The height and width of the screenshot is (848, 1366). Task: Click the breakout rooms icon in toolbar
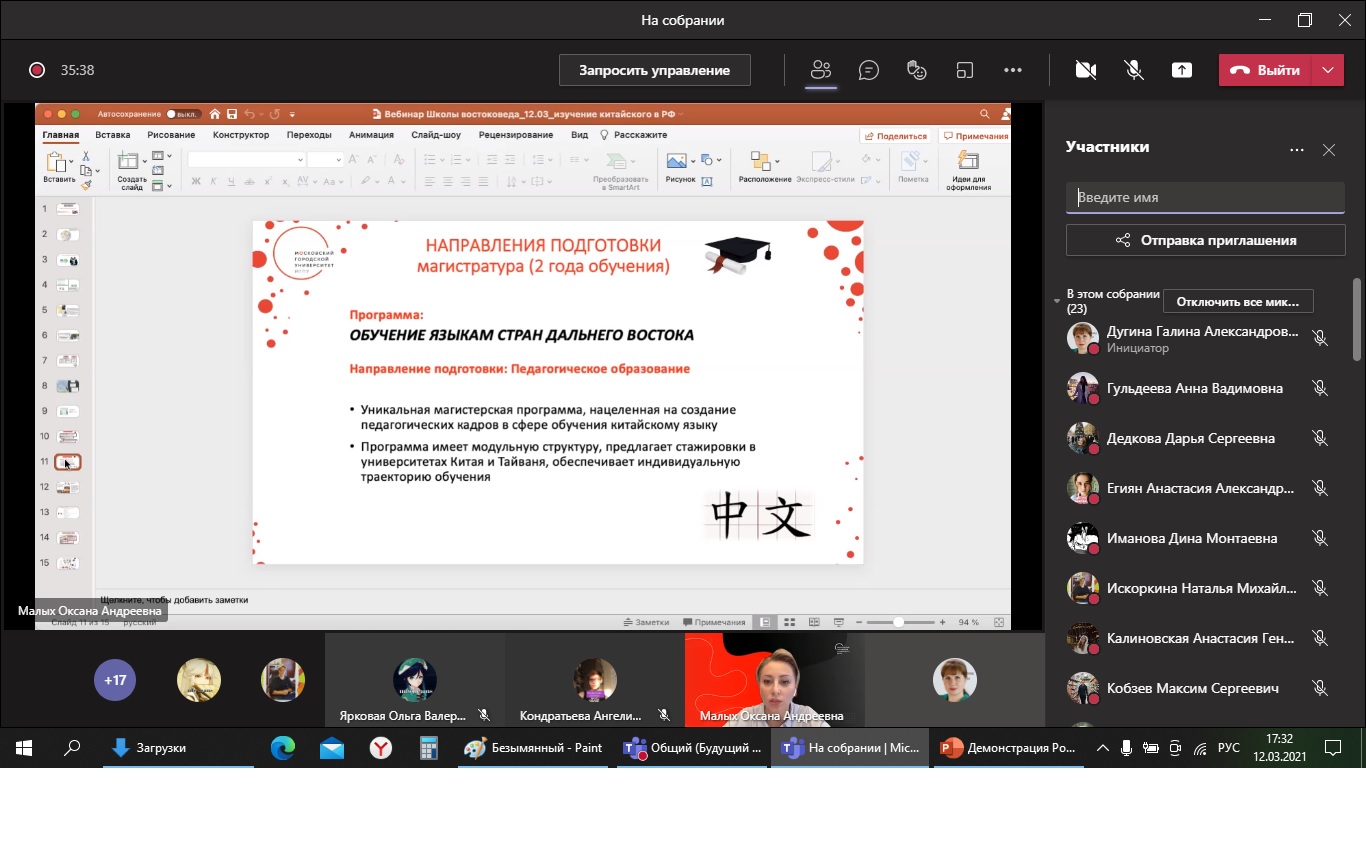[x=964, y=70]
